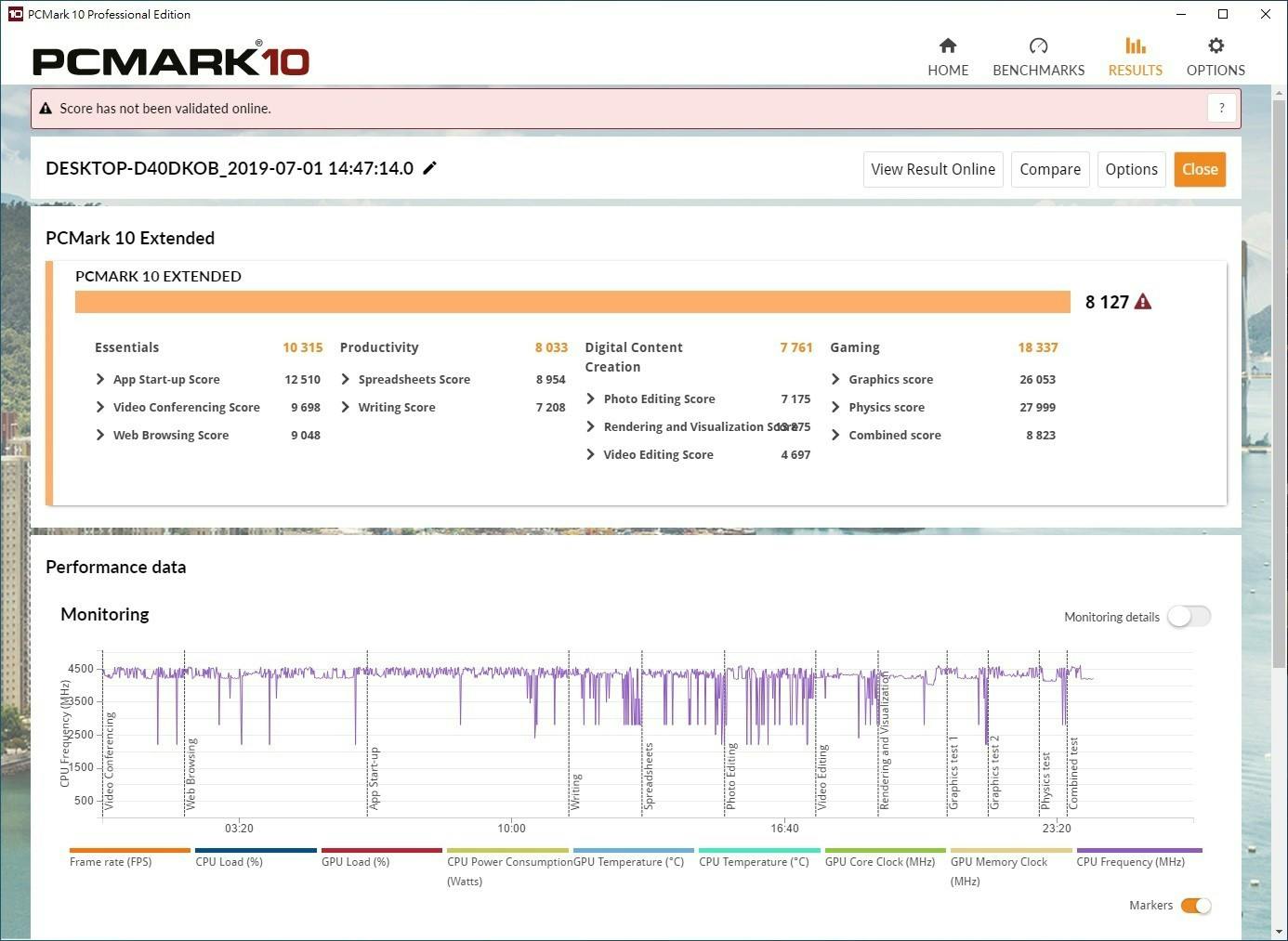Click the result Options button
The height and width of the screenshot is (941, 1288).
pos(1131,169)
